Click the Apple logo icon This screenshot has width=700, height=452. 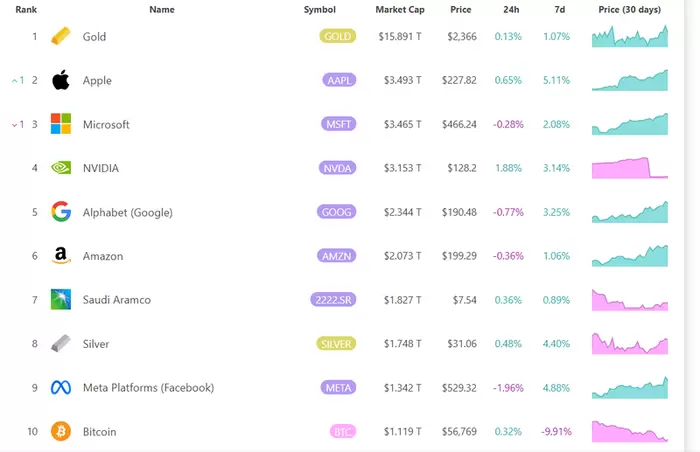pos(61,81)
